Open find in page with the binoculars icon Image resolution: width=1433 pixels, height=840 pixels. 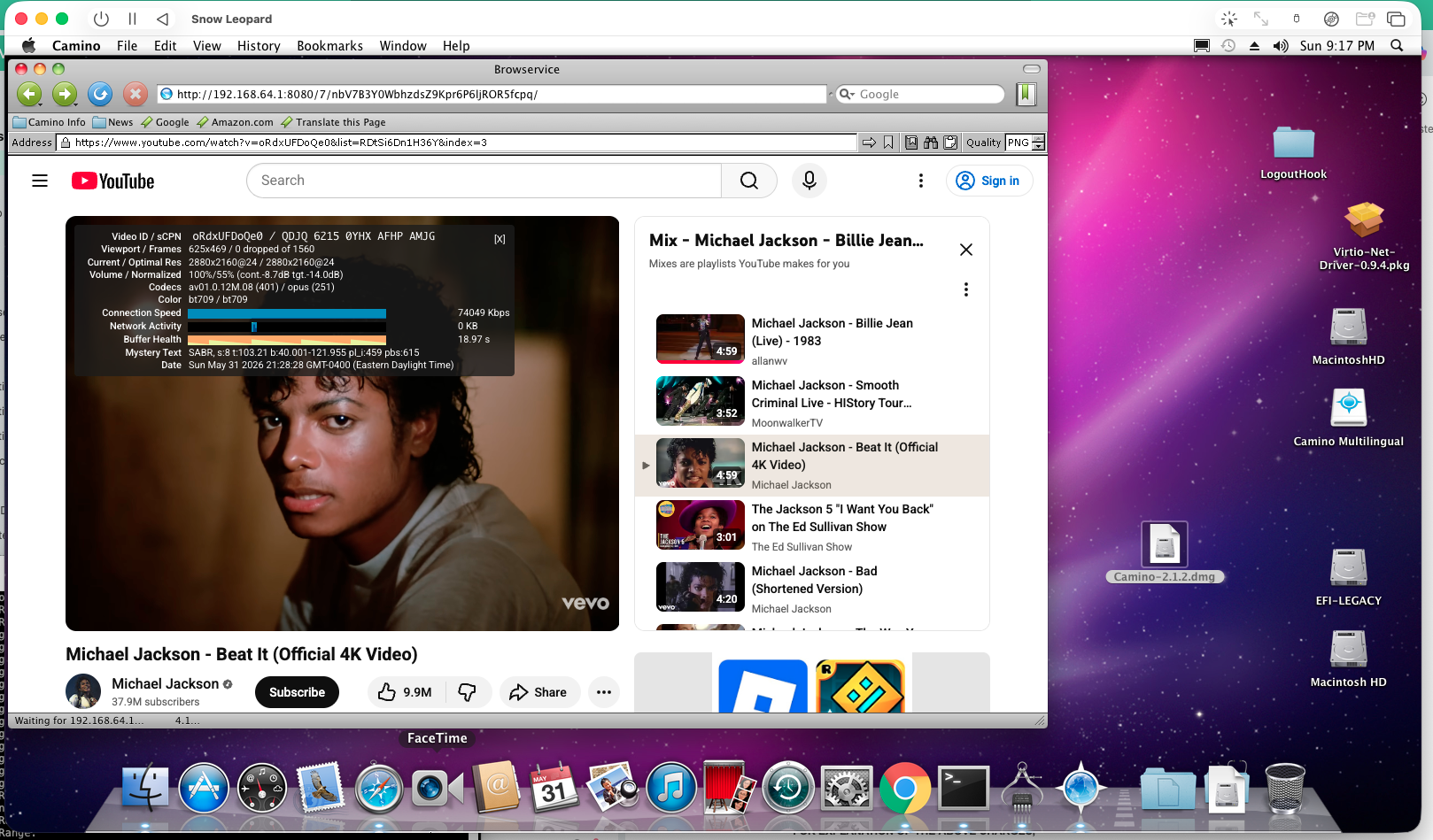(931, 143)
